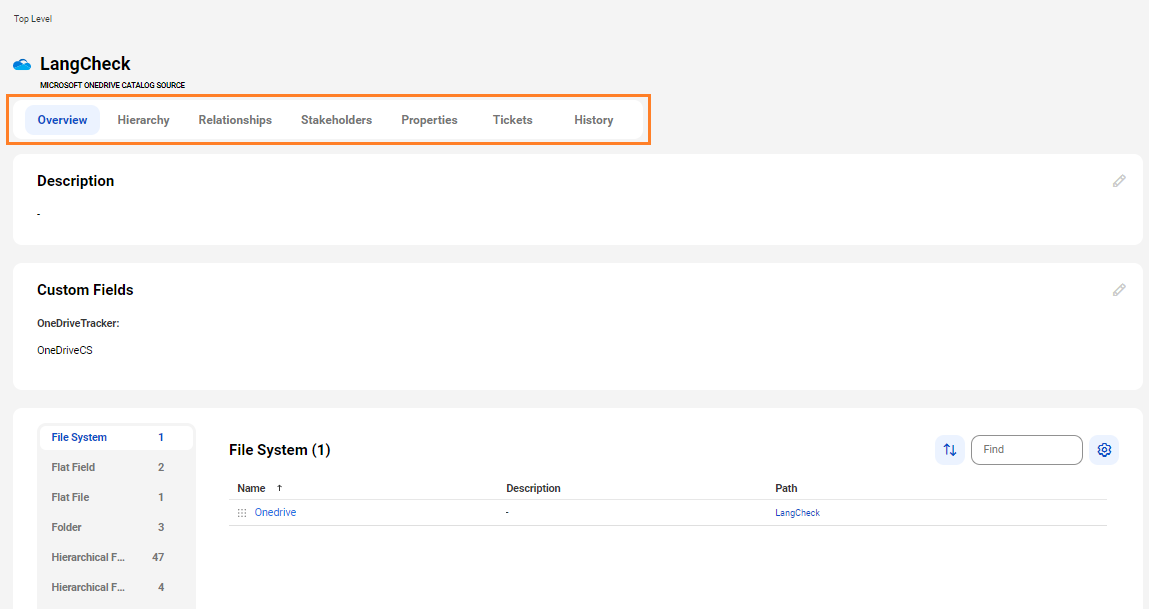1149x609 pixels.
Task: Edit Custom Fields using the pencil icon
Action: pos(1119,290)
